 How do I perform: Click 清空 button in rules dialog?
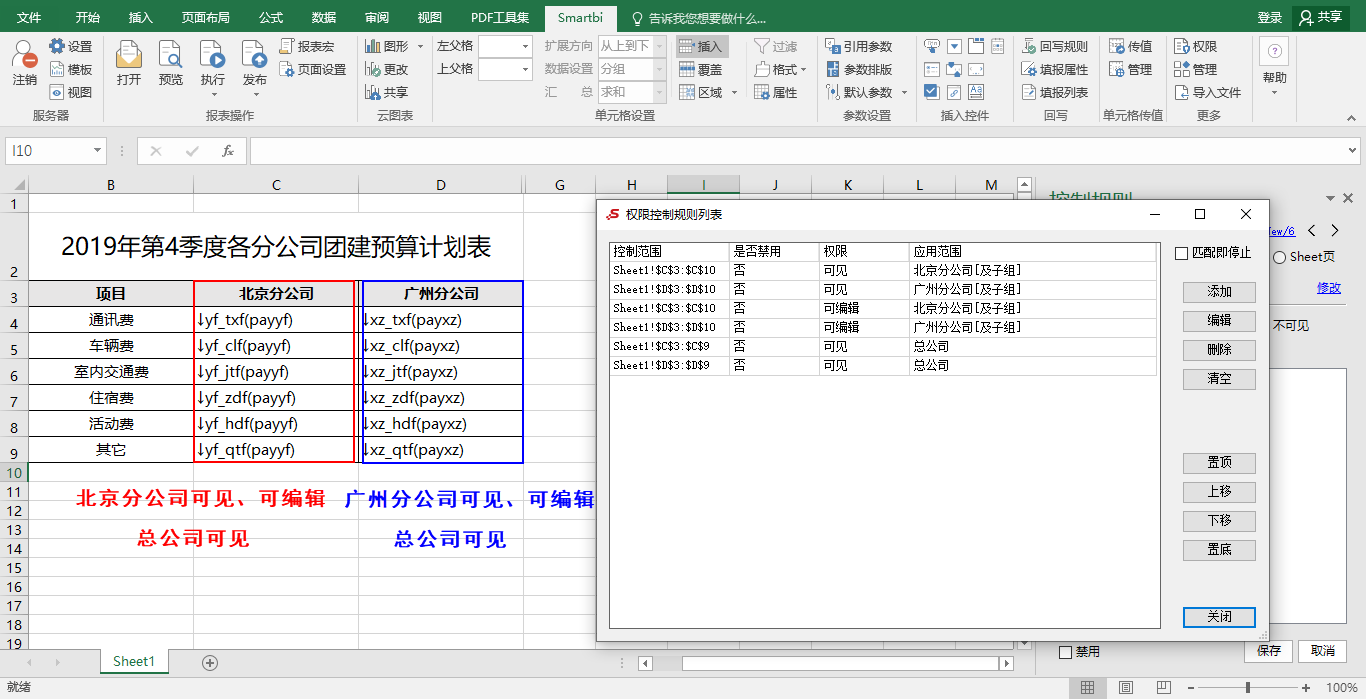click(x=1219, y=379)
